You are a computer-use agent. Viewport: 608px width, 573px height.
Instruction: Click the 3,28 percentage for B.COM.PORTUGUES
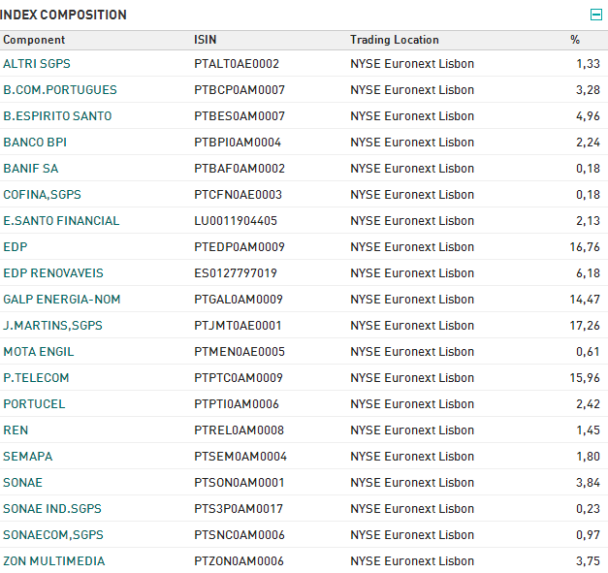coord(588,90)
